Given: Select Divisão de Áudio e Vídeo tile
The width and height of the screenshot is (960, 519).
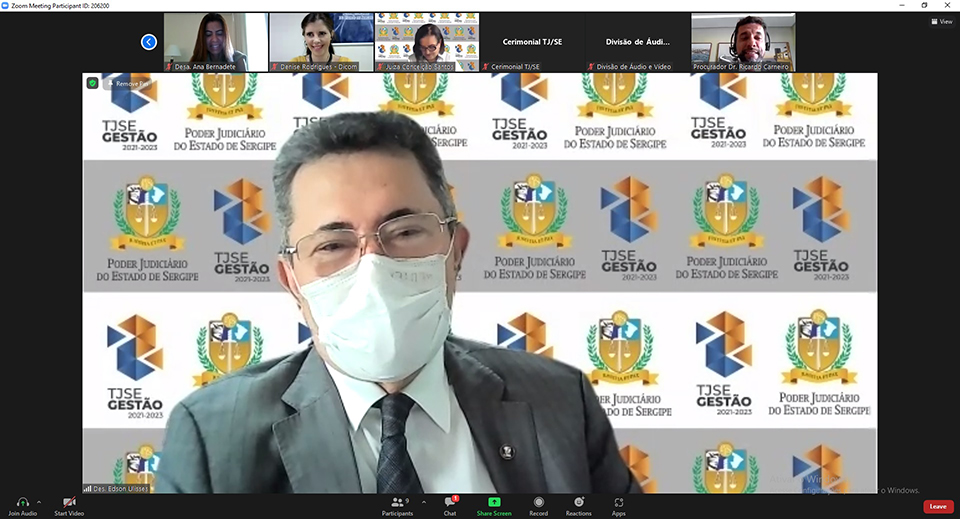Looking at the screenshot, I should pos(638,42).
